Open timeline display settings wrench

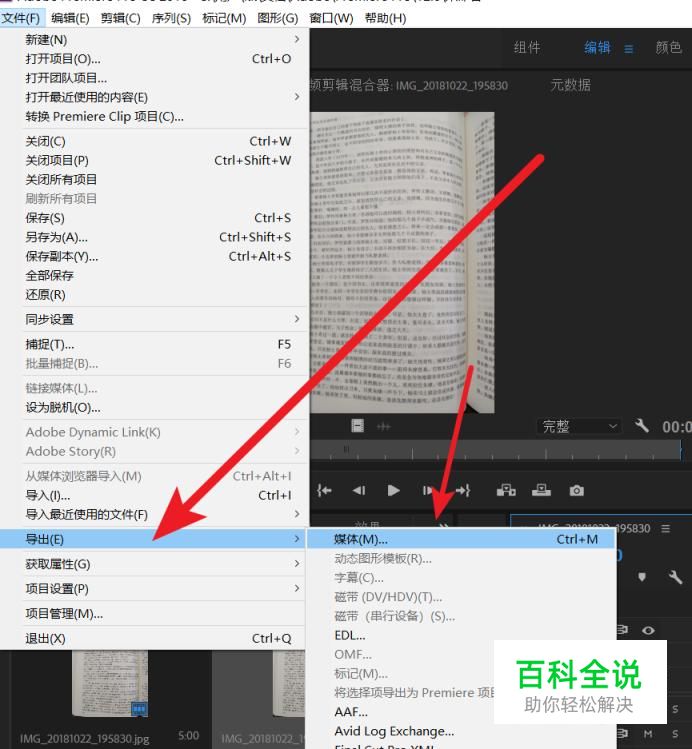click(675, 577)
